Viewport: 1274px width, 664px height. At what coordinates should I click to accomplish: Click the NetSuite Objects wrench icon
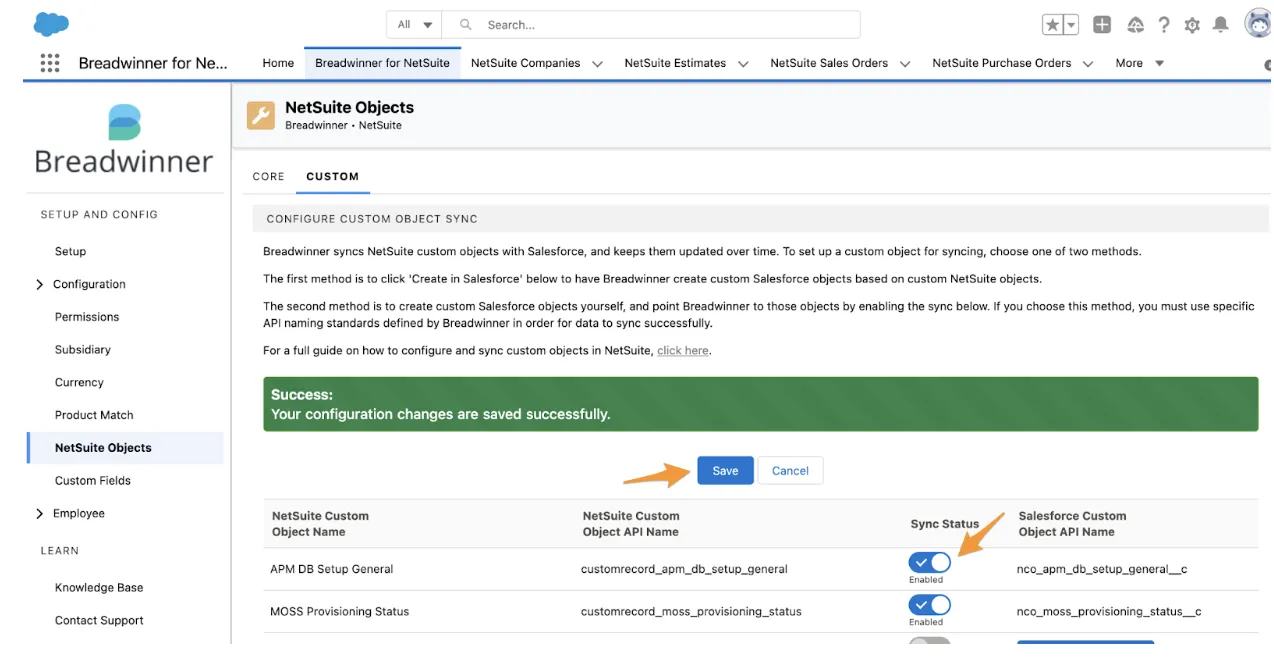click(261, 116)
